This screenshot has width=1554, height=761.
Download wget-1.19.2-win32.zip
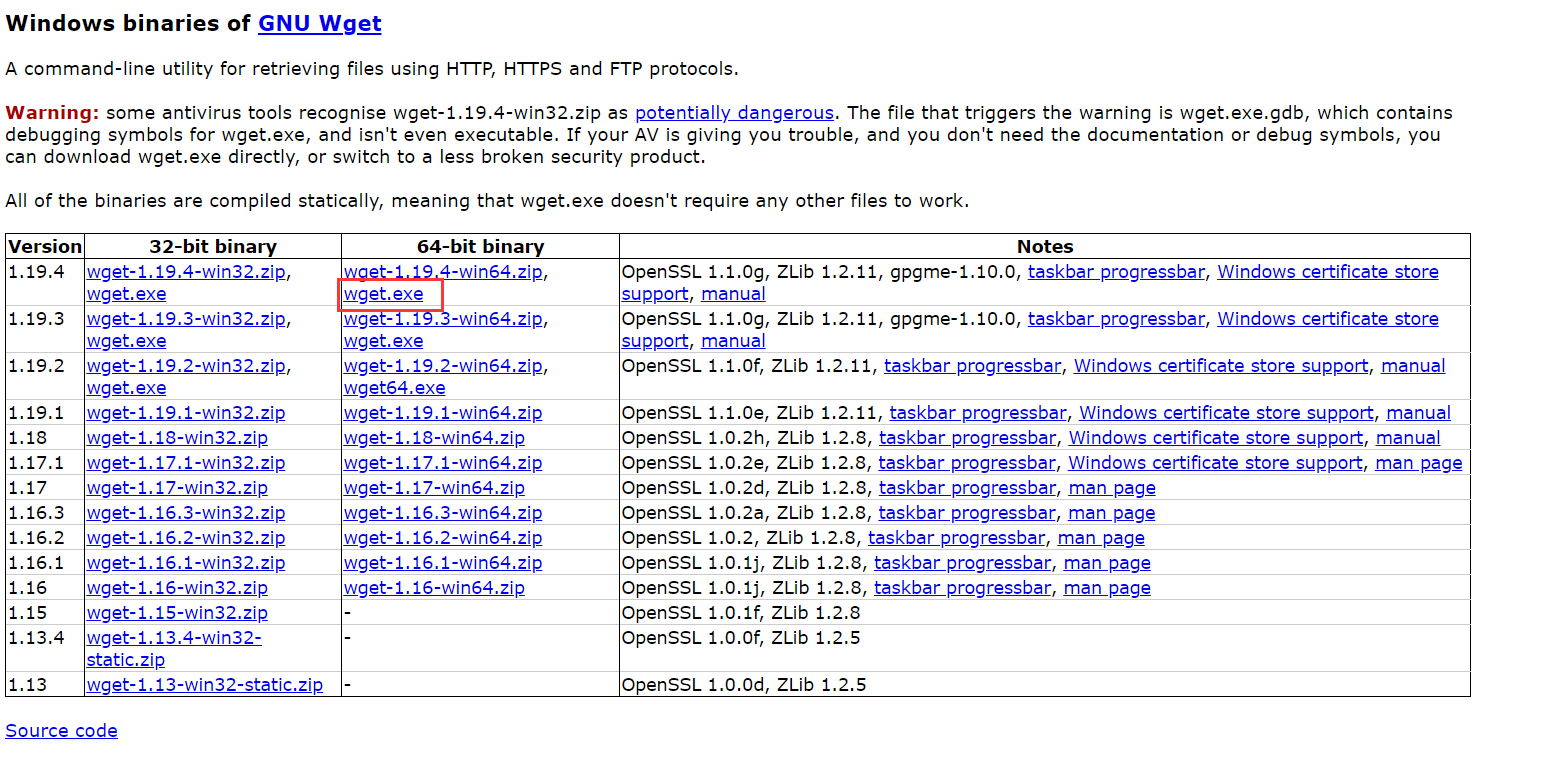tap(186, 366)
